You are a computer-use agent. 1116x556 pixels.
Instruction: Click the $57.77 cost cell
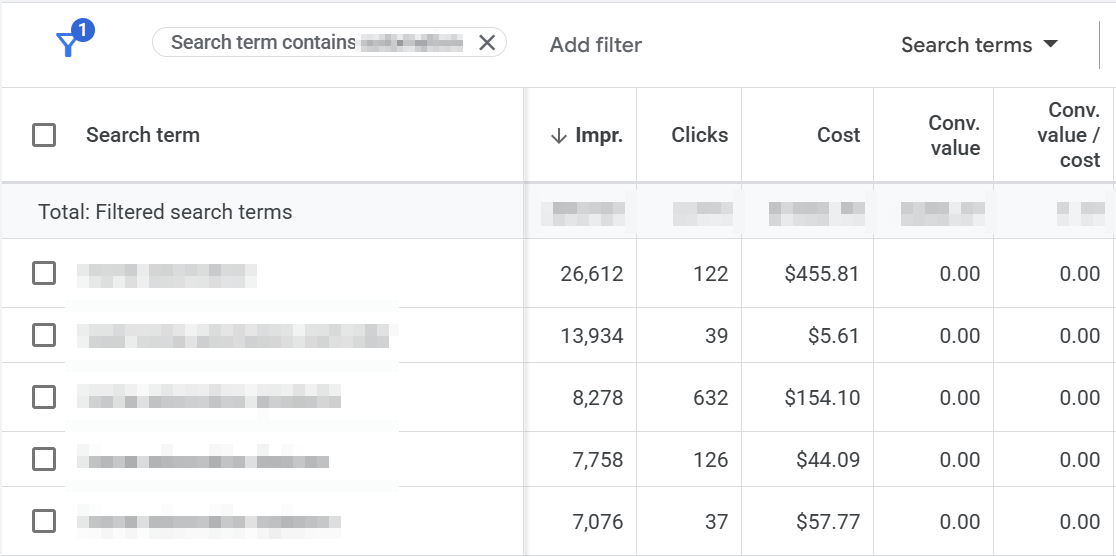point(828,523)
